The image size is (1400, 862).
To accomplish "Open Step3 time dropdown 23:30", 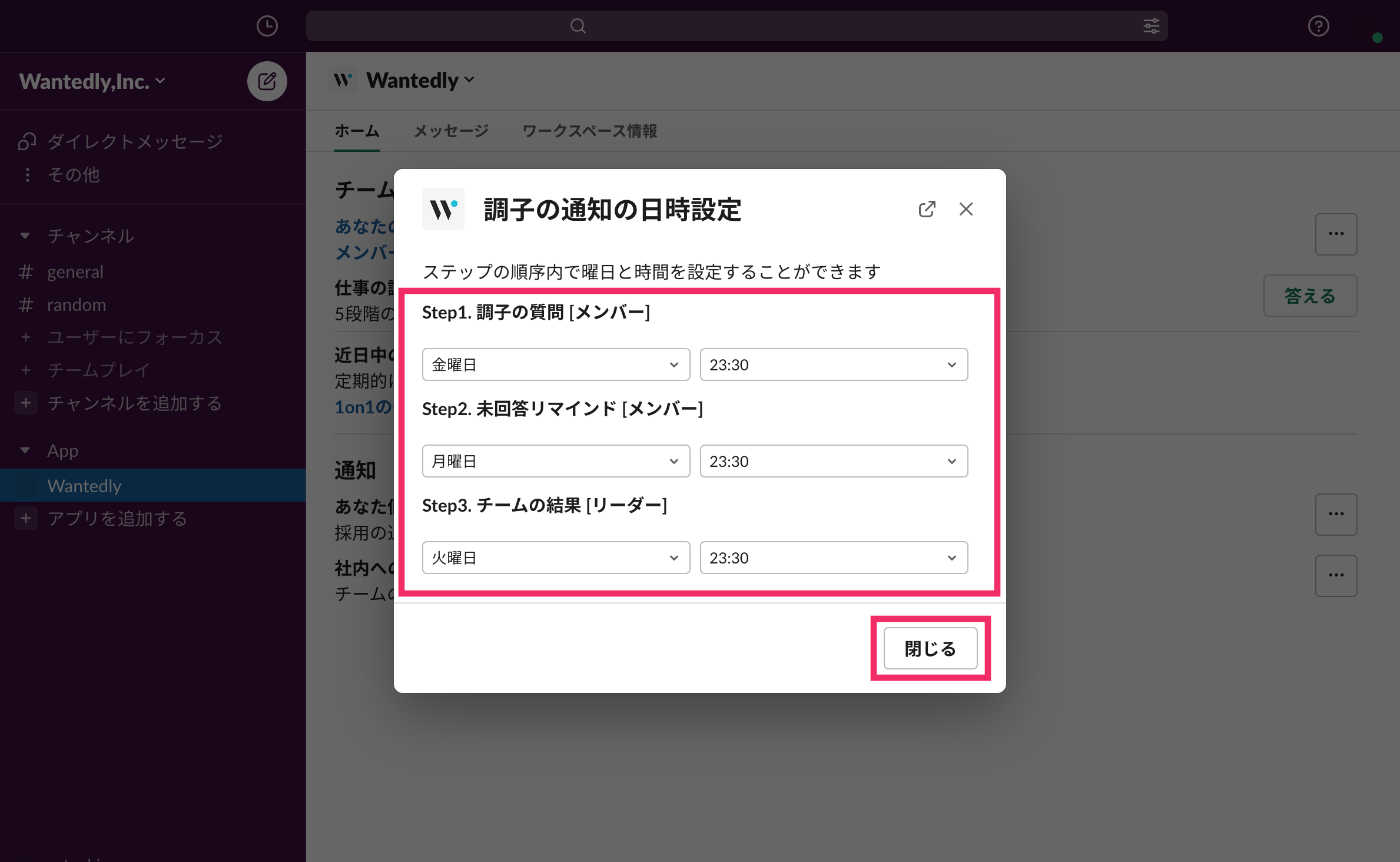I will [833, 558].
